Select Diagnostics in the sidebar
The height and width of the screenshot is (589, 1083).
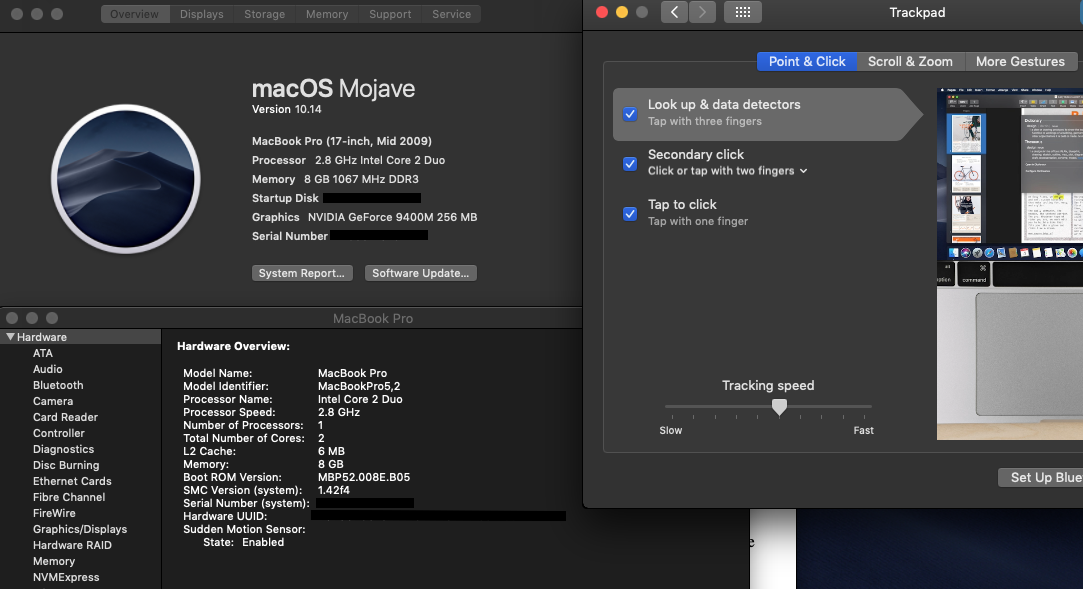pyautogui.click(x=64, y=449)
